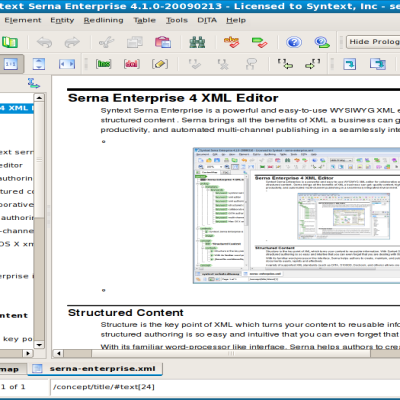This screenshot has height=400, width=400.
Task: Click the 'Structured Content' heading
Action: [126, 313]
